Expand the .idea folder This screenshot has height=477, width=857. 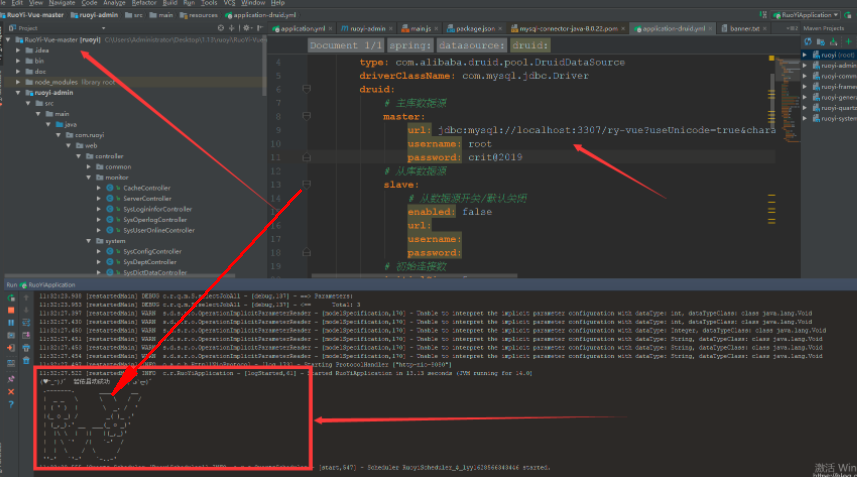pyautogui.click(x=18, y=50)
